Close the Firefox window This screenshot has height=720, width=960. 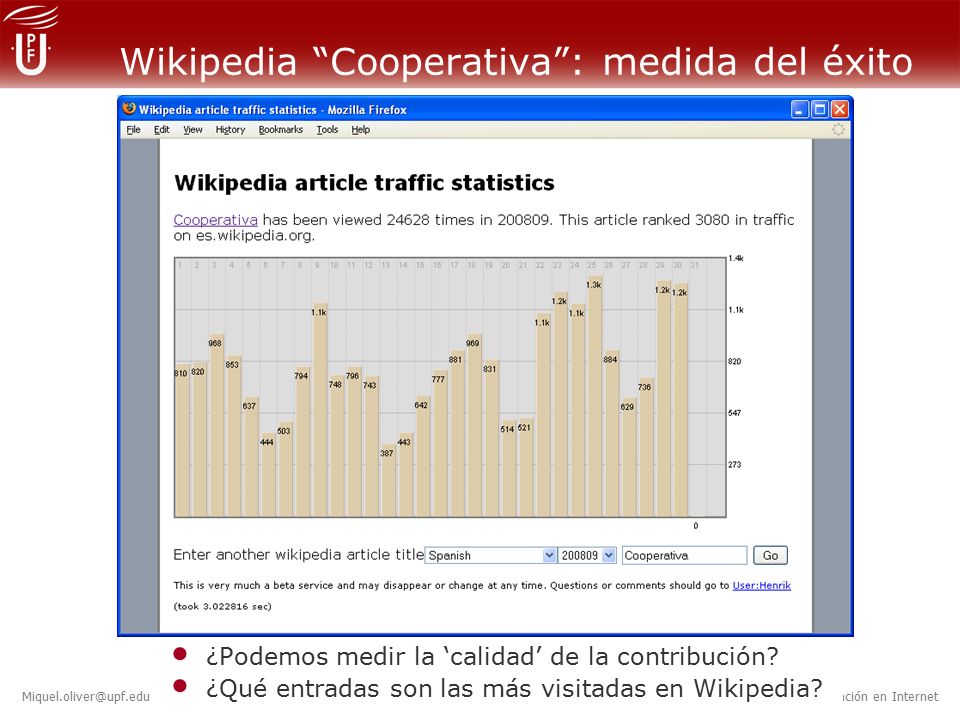point(840,110)
